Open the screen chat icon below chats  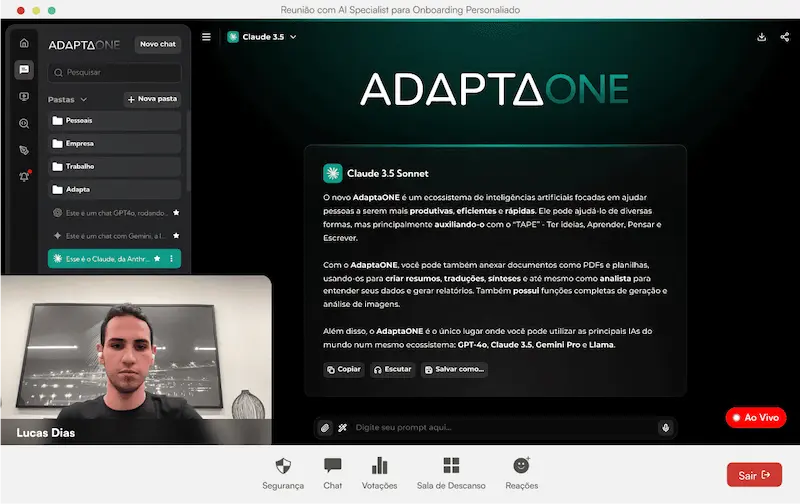coord(24,96)
